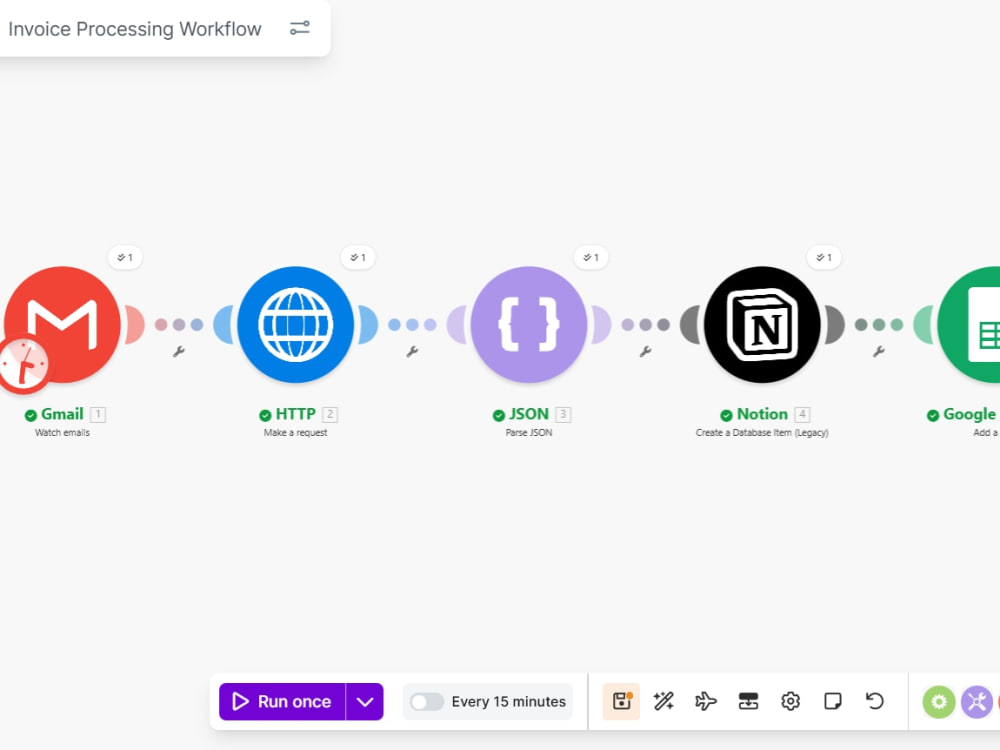Screen dimensions: 1000x750
Task: Click the Gmail module label
Action: [x=62, y=414]
